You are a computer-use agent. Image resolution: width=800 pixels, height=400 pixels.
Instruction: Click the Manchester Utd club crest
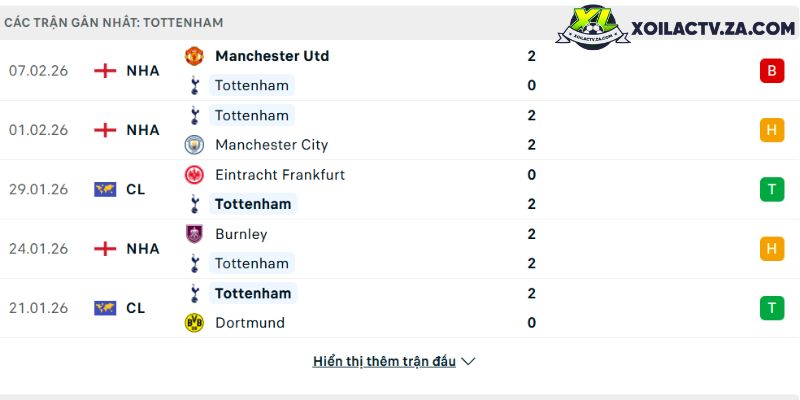tap(194, 56)
